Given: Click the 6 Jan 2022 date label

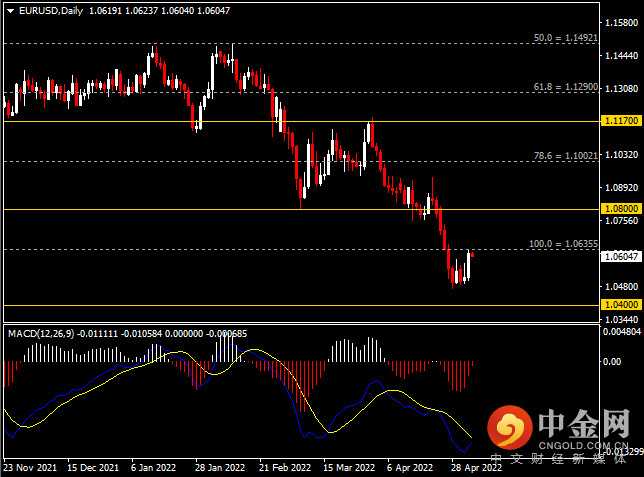Looking at the screenshot, I should [153, 468].
